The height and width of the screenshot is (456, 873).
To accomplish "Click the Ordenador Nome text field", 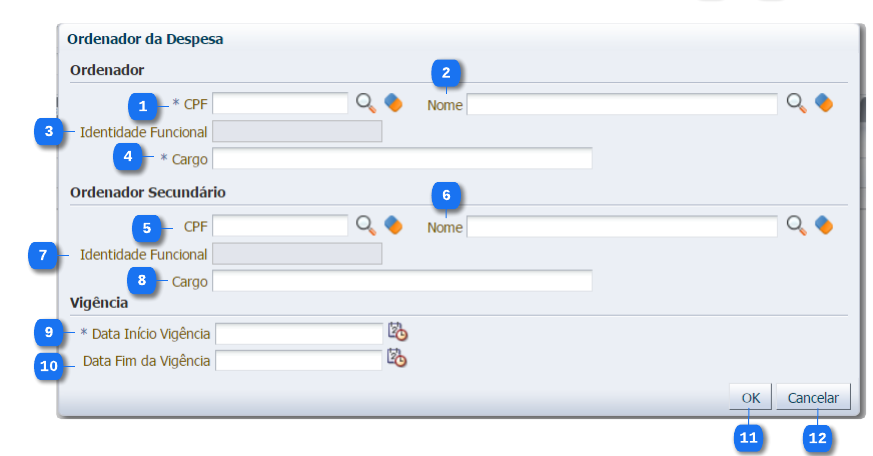I will coord(621,104).
